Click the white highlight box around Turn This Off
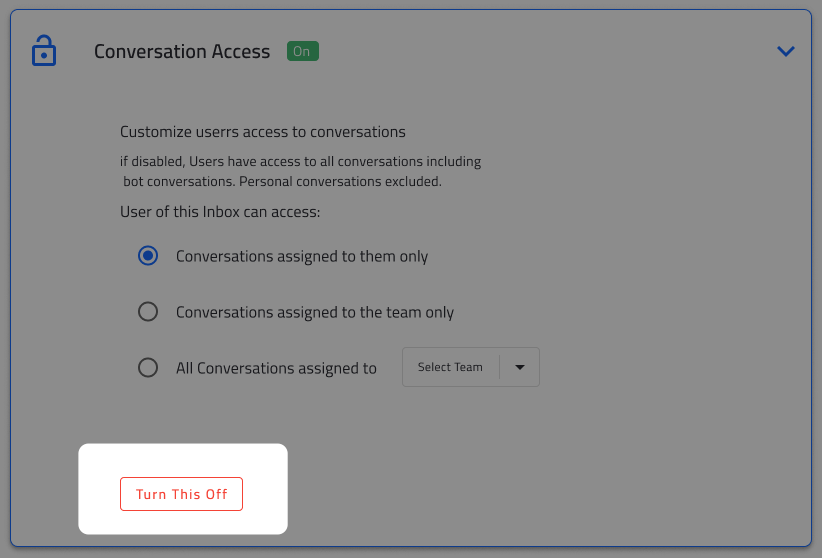This screenshot has width=822, height=558. (183, 489)
